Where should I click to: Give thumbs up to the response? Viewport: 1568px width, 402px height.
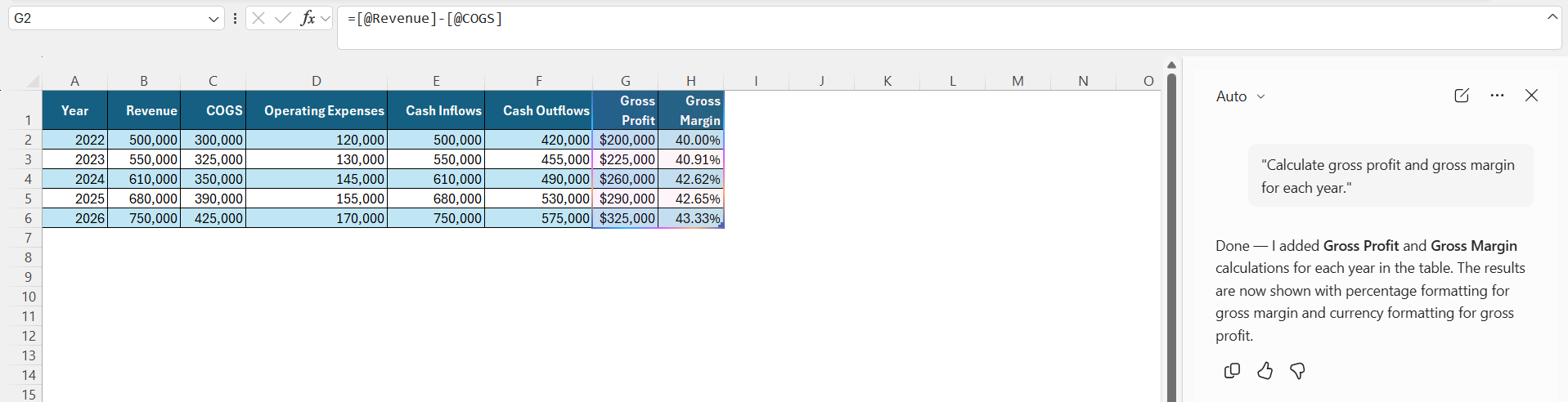click(1265, 371)
